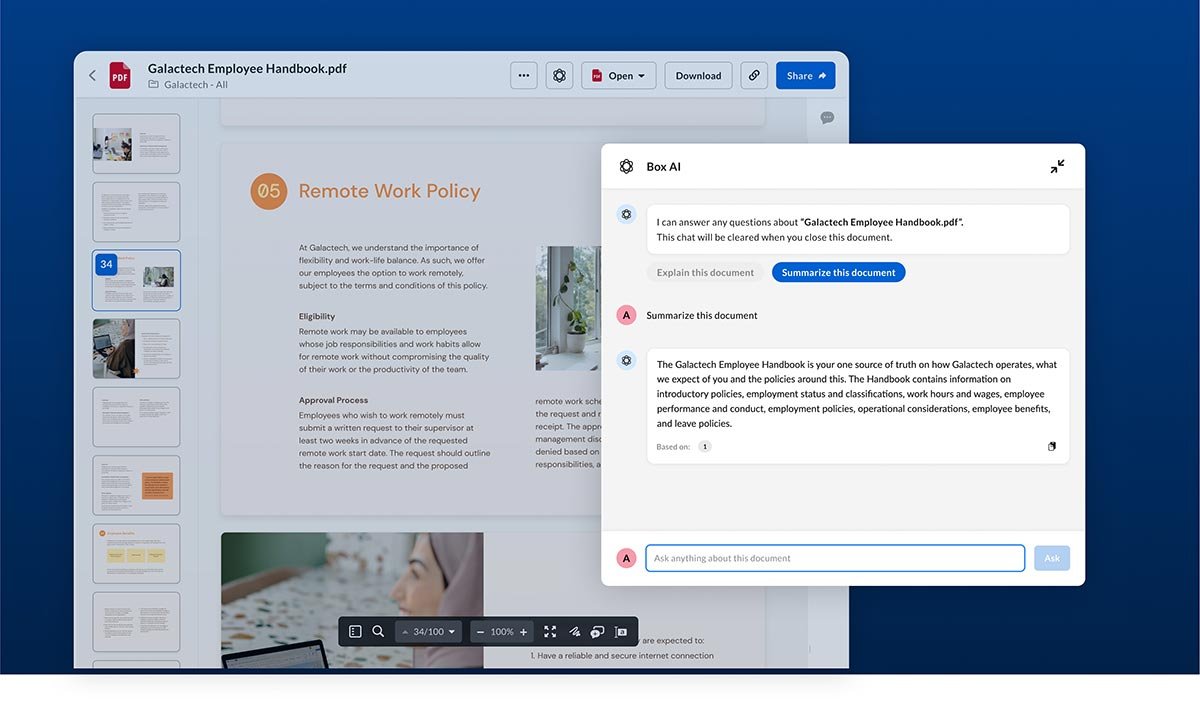Select the region comment tool icon

622,631
